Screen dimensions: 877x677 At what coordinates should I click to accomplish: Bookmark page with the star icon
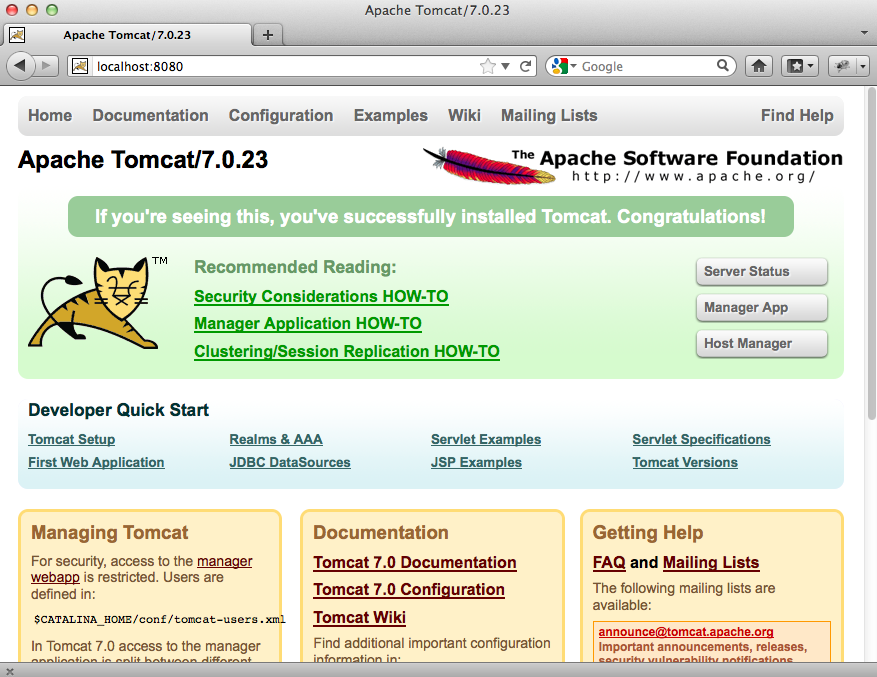[x=488, y=66]
